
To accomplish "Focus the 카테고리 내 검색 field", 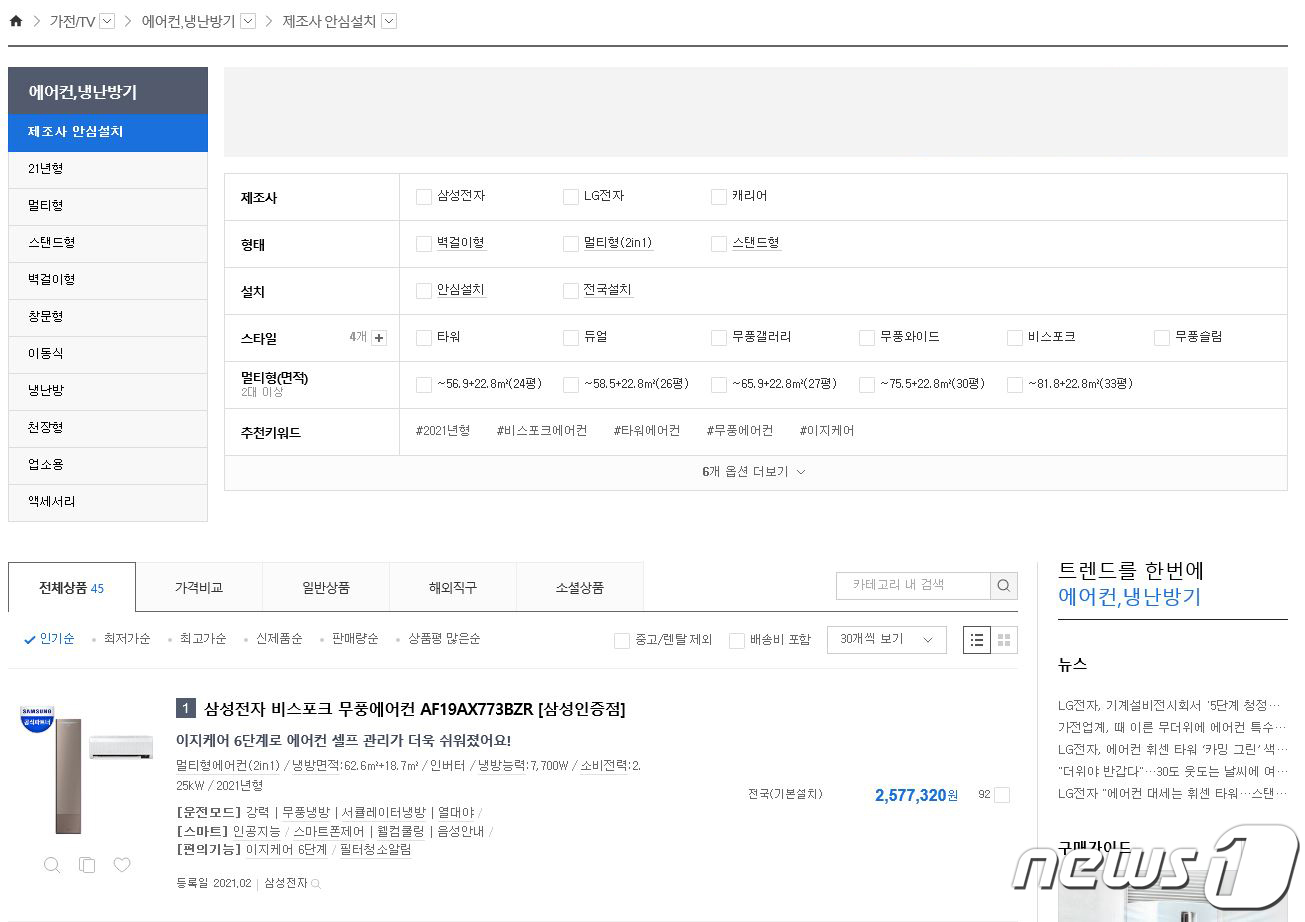I will 913,585.
